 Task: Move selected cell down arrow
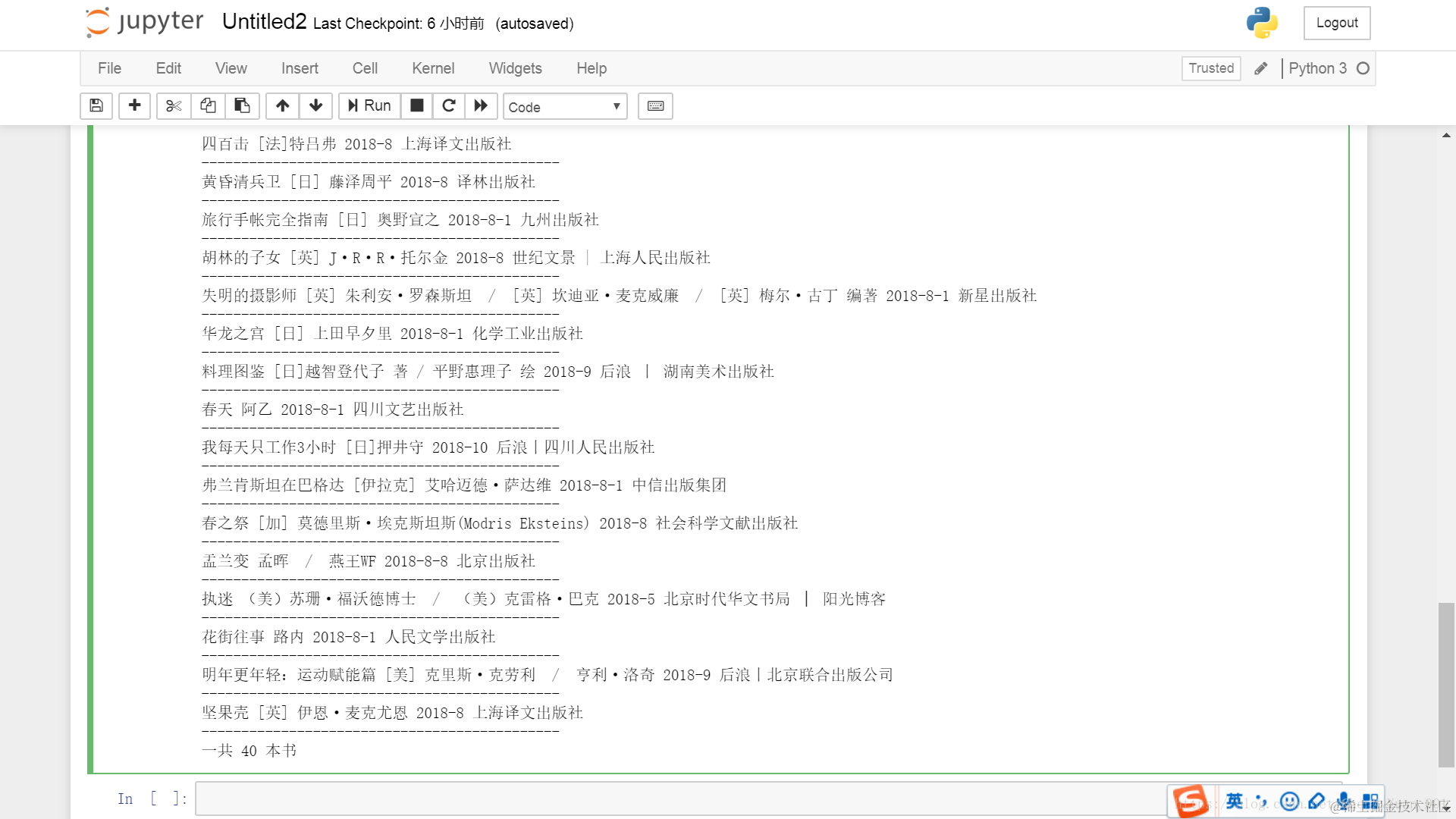click(x=316, y=106)
